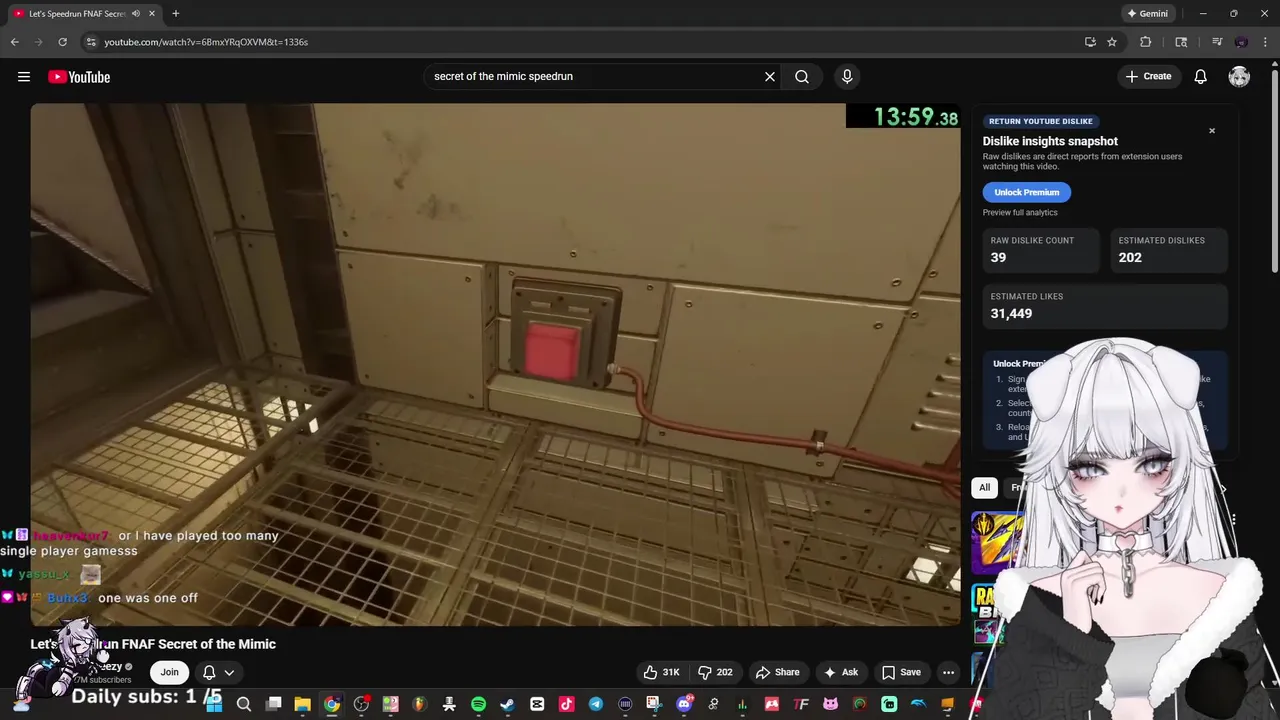The image size is (1280, 720).
Task: Mute the tab via speaker icon
Action: [x=136, y=14]
